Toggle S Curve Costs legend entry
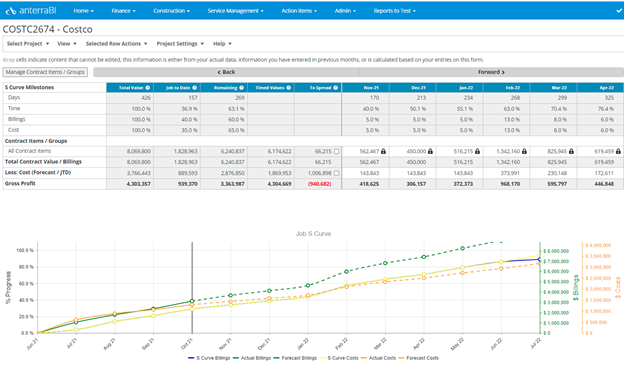Viewport: 624px width, 365px height. 339,358
